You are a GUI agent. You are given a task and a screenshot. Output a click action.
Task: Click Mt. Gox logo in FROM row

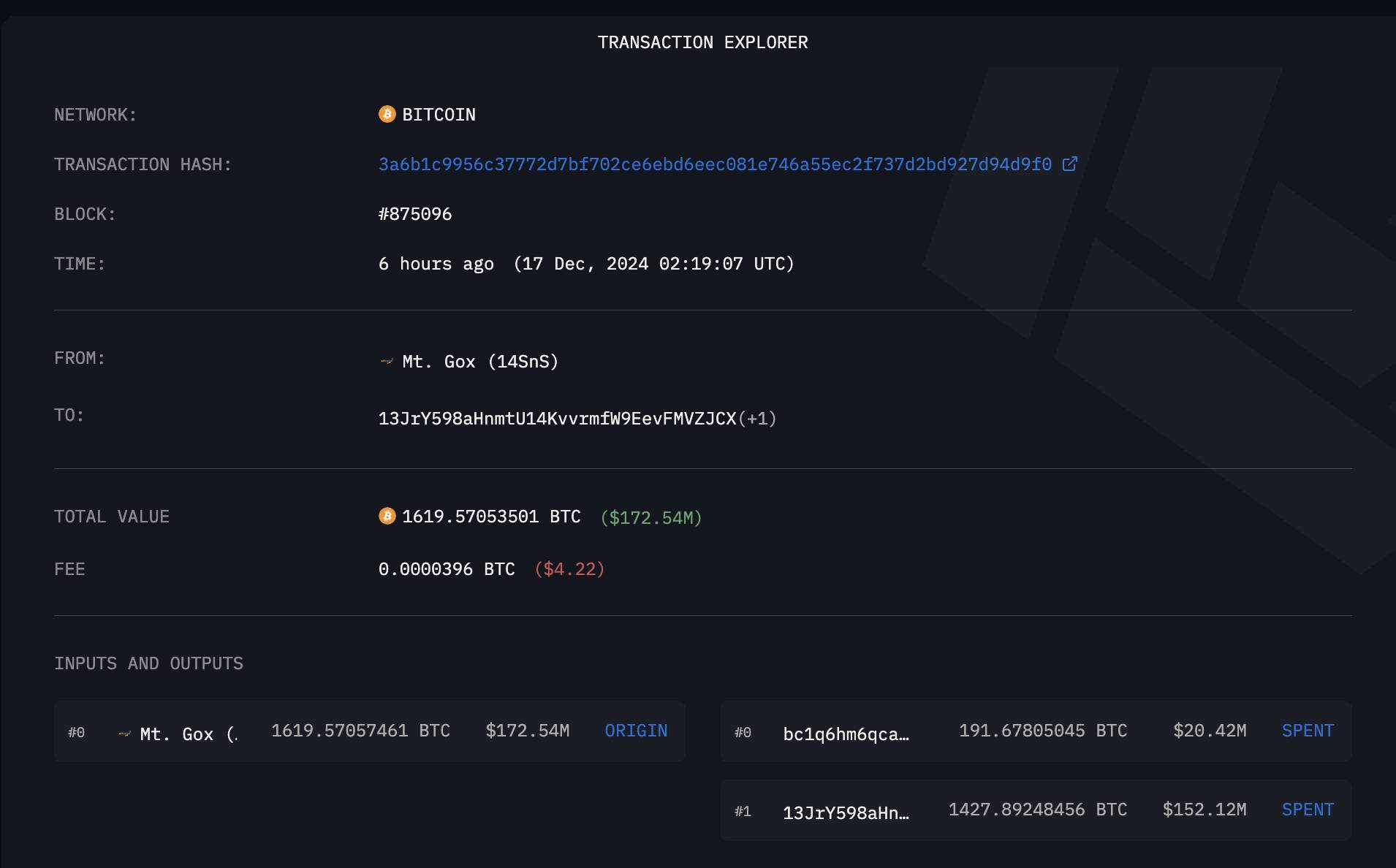(387, 361)
